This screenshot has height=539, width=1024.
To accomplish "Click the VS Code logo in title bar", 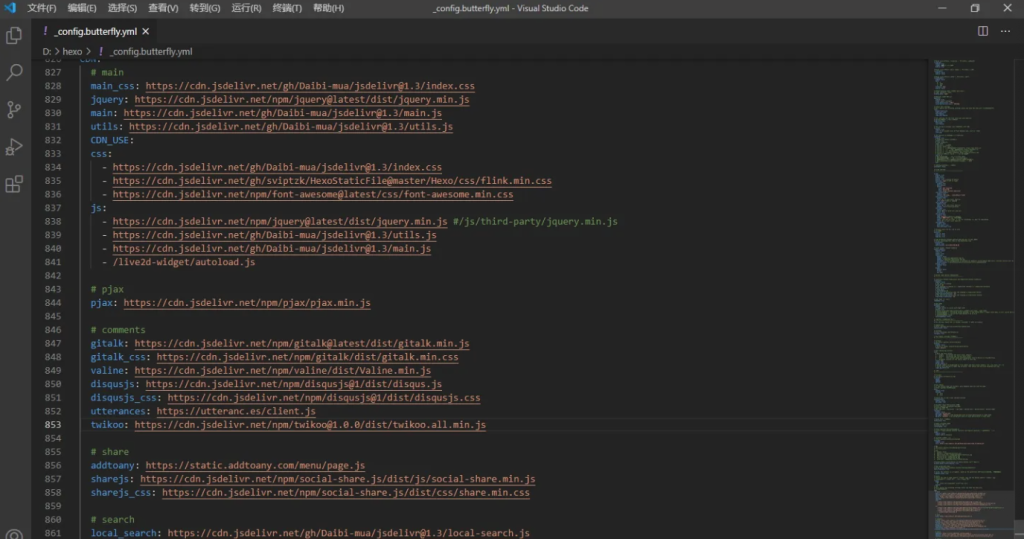I will coord(10,8).
